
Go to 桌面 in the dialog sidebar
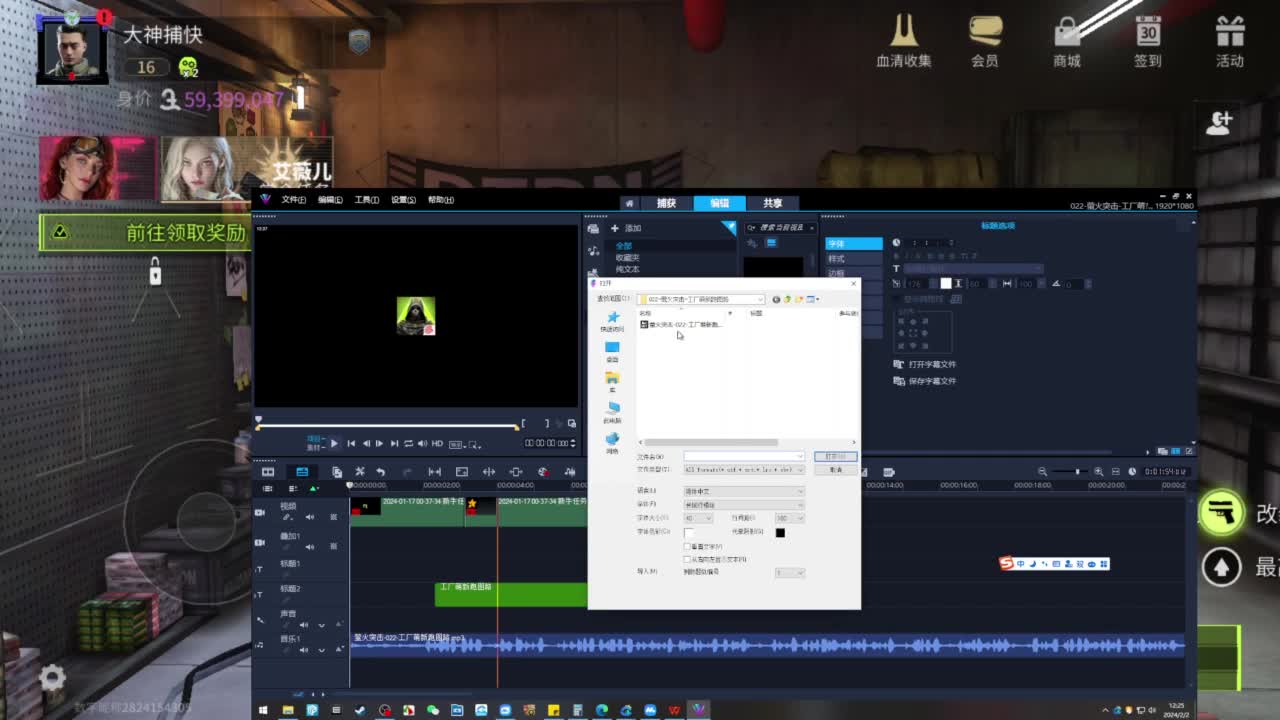[x=612, y=352]
